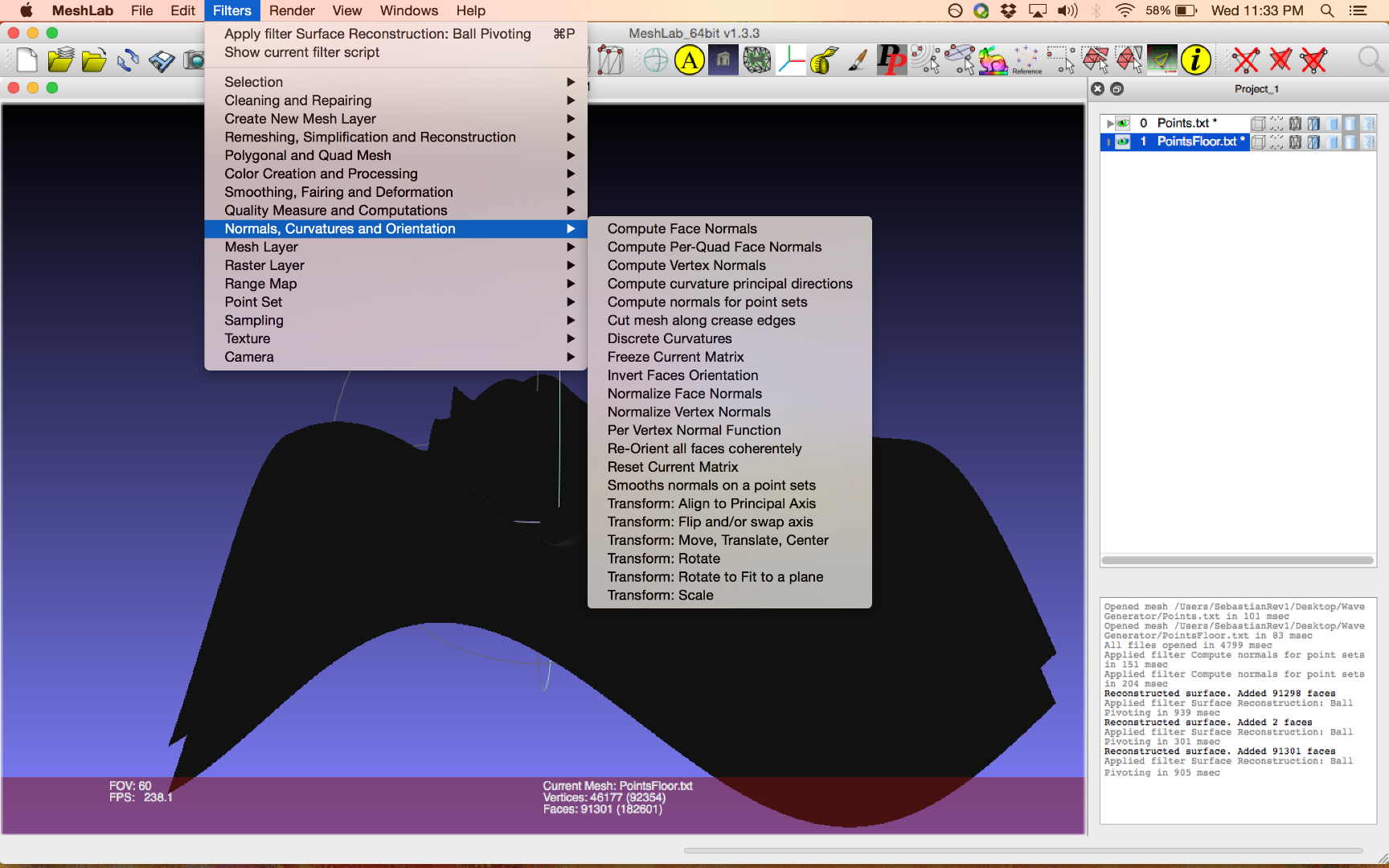The image size is (1389, 868).
Task: Choose Smooths normals on a point sets
Action: [729, 485]
